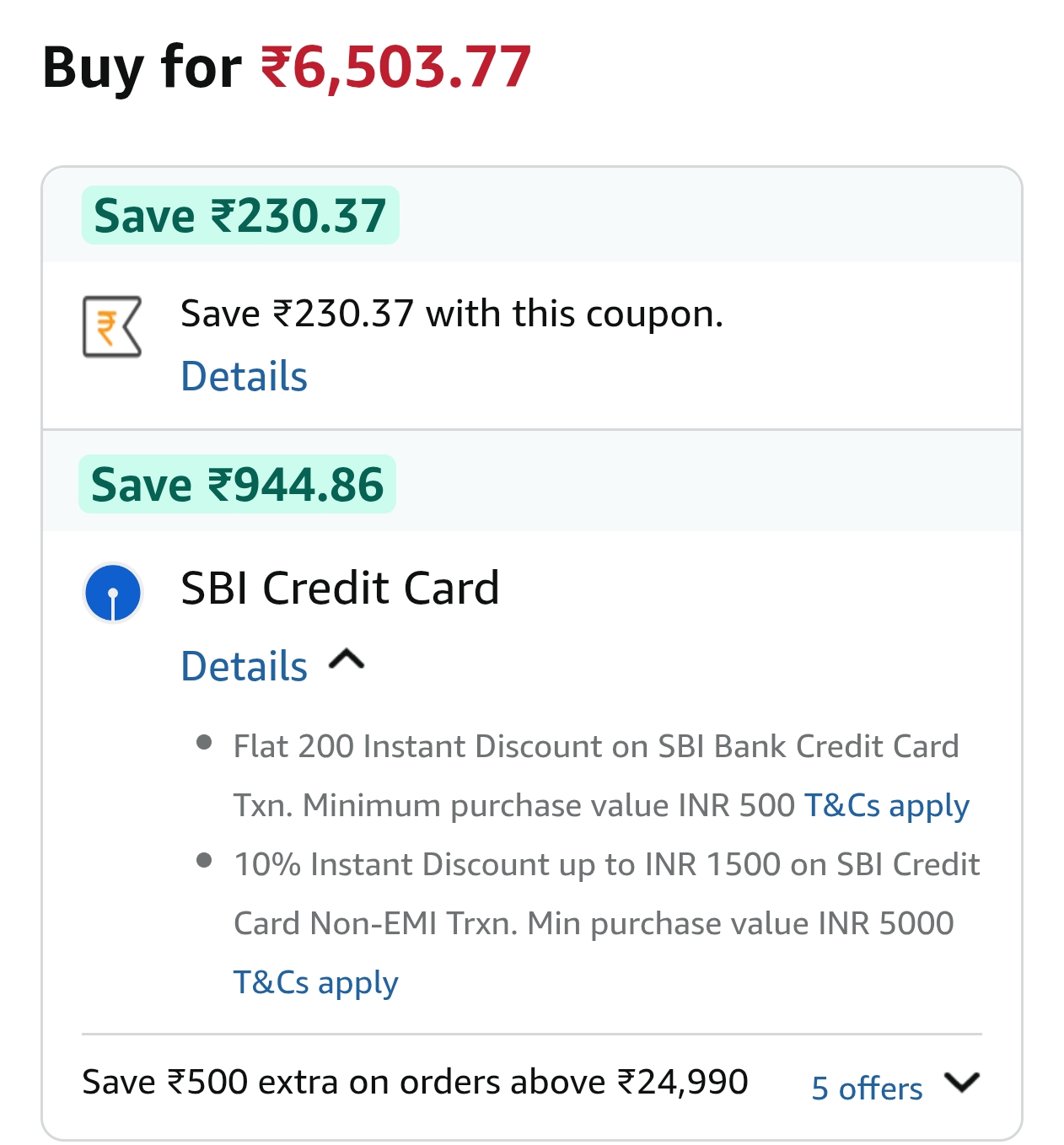Click bullet point before Flat 200 offer
The height and width of the screenshot is (1145, 1064).
(x=203, y=743)
